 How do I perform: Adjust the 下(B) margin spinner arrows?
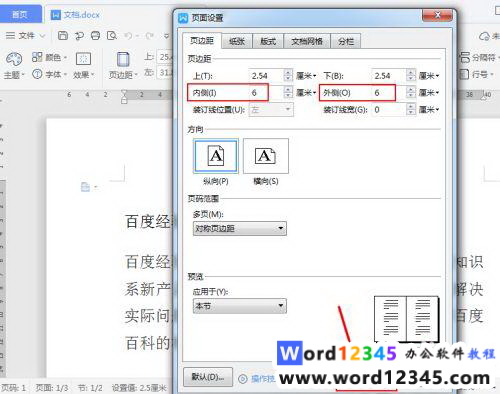coord(411,76)
